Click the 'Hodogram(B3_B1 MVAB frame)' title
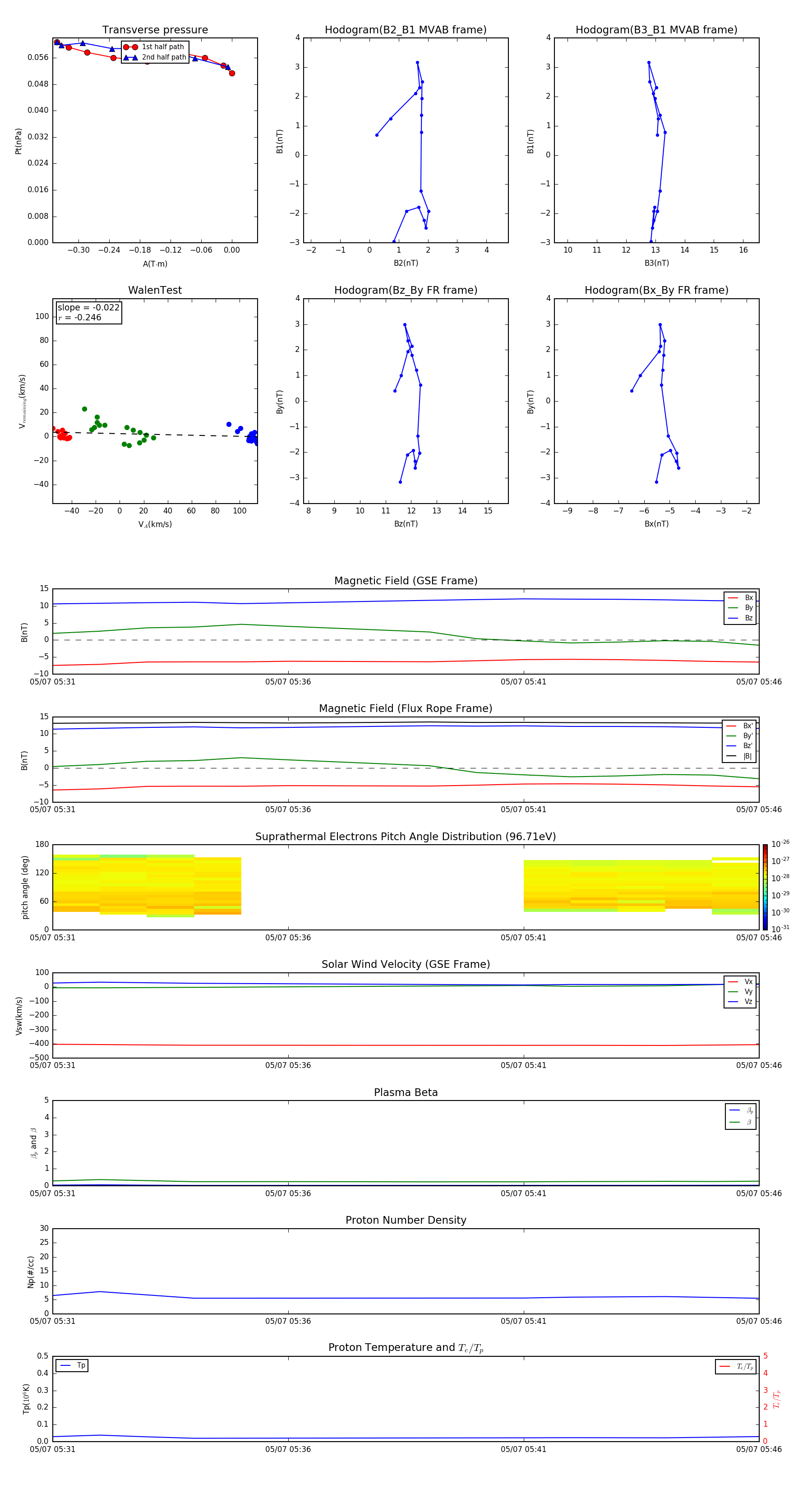 click(x=656, y=30)
